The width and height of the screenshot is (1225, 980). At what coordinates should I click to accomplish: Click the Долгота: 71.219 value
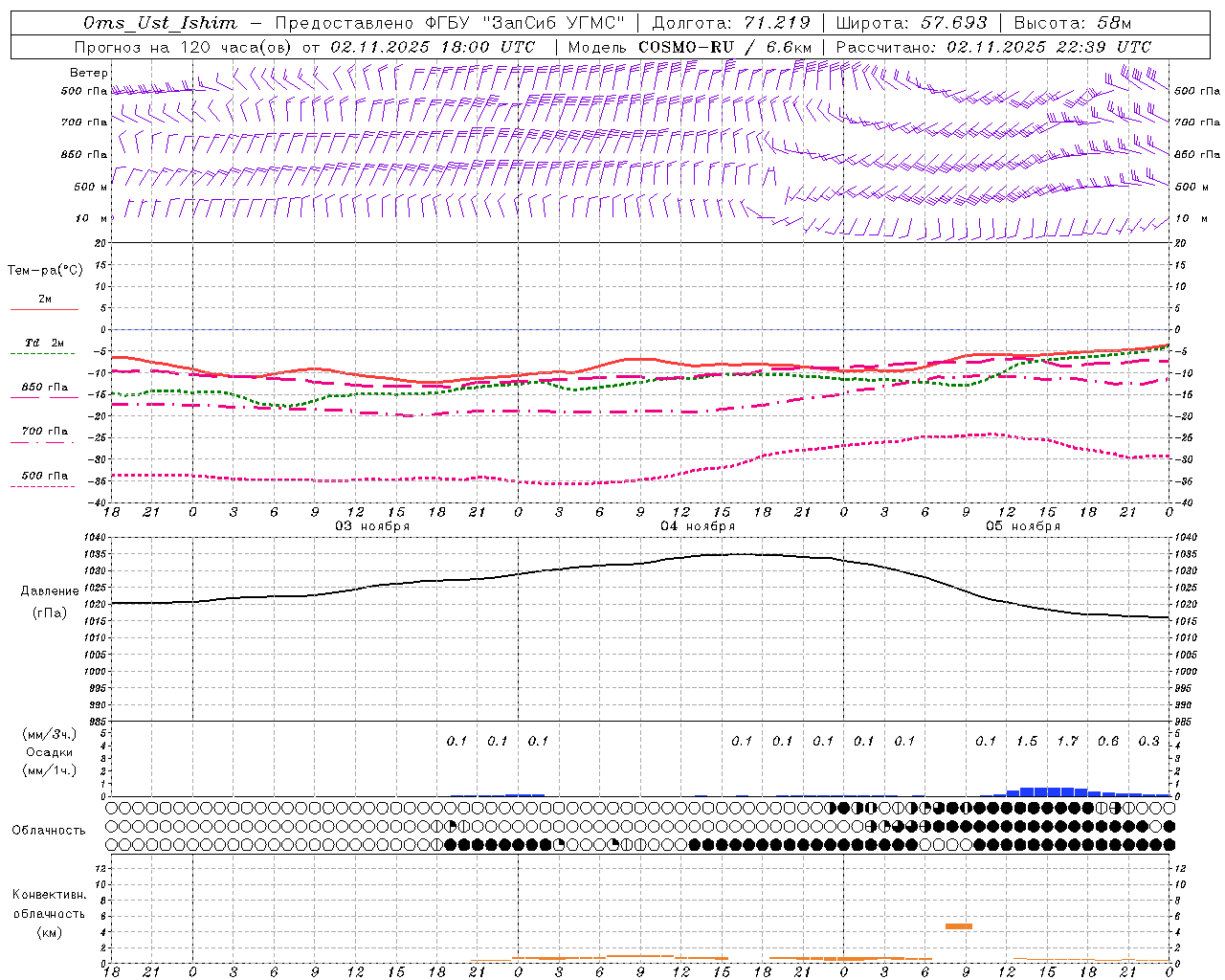(x=731, y=23)
